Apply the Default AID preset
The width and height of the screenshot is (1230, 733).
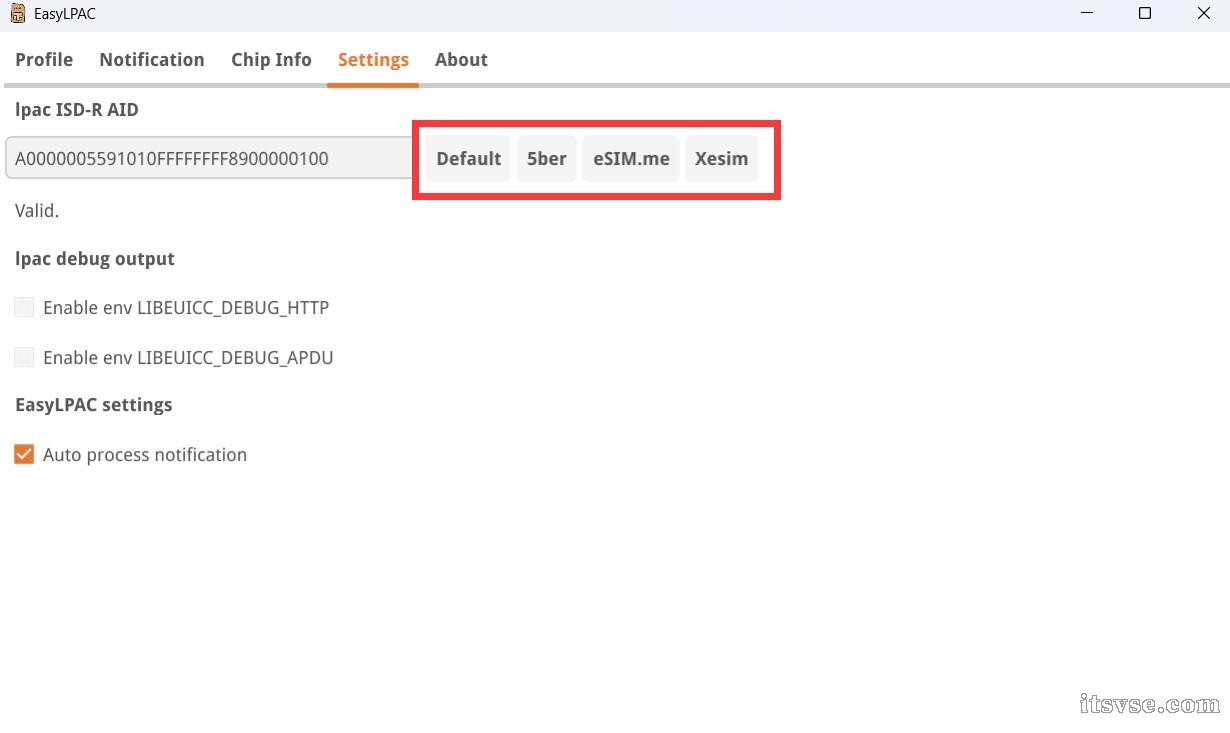click(468, 158)
